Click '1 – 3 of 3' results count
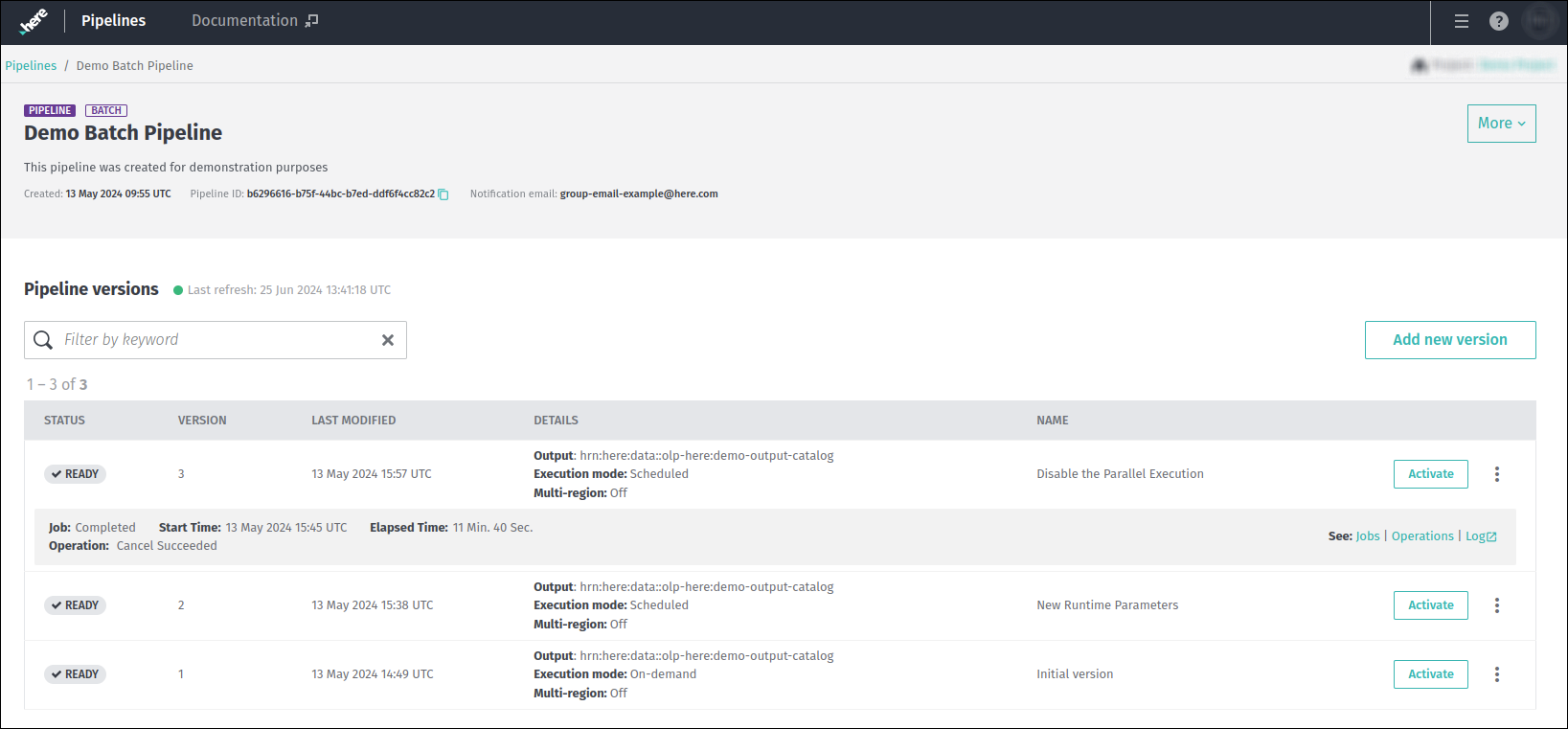The height and width of the screenshot is (729, 1568). (x=57, y=385)
